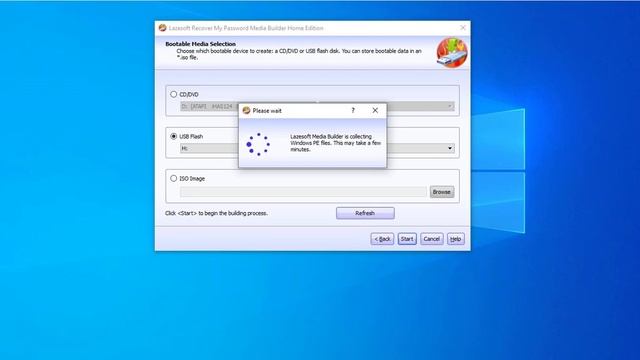
Task: Click the Lazesoft Media Builder title bar icon
Action: (x=162, y=28)
